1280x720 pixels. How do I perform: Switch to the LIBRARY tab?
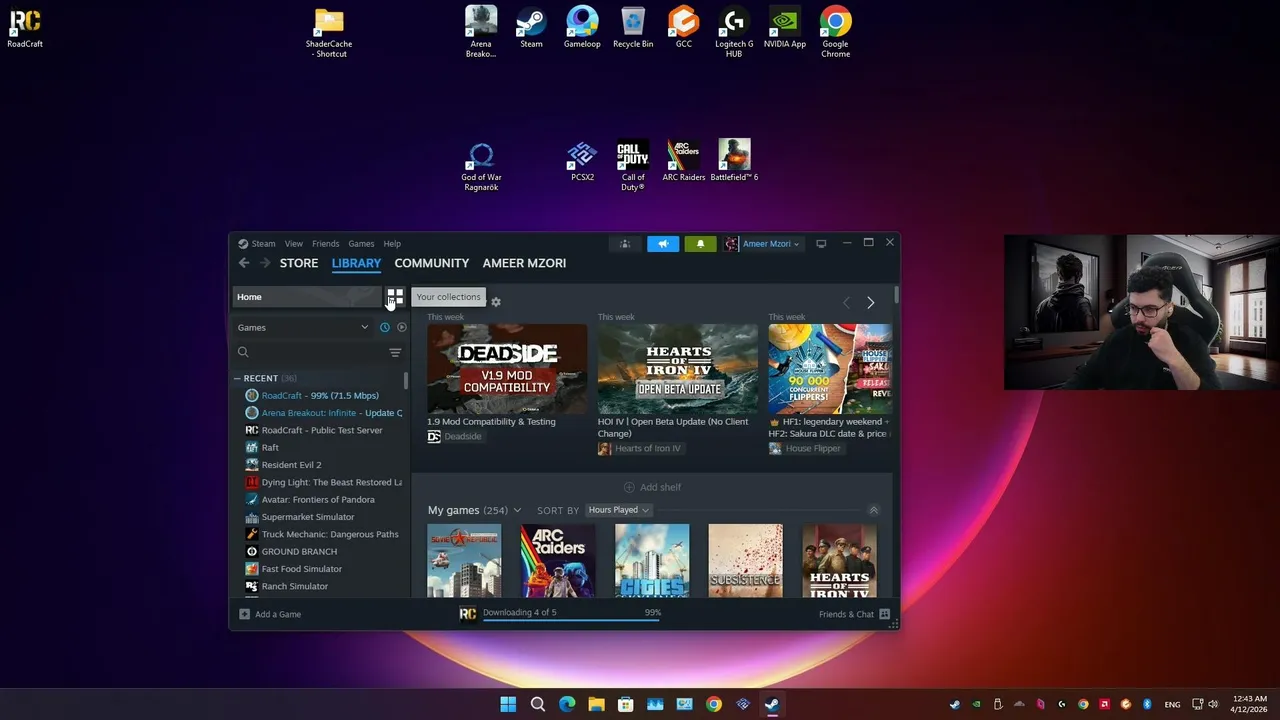pos(356,263)
